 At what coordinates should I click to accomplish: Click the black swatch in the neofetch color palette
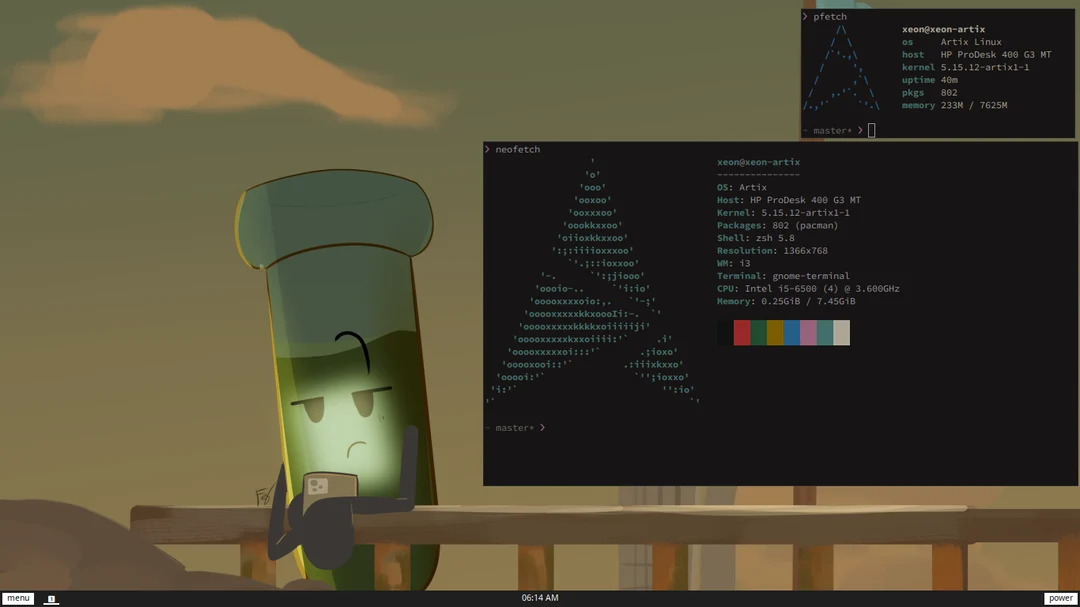725,332
